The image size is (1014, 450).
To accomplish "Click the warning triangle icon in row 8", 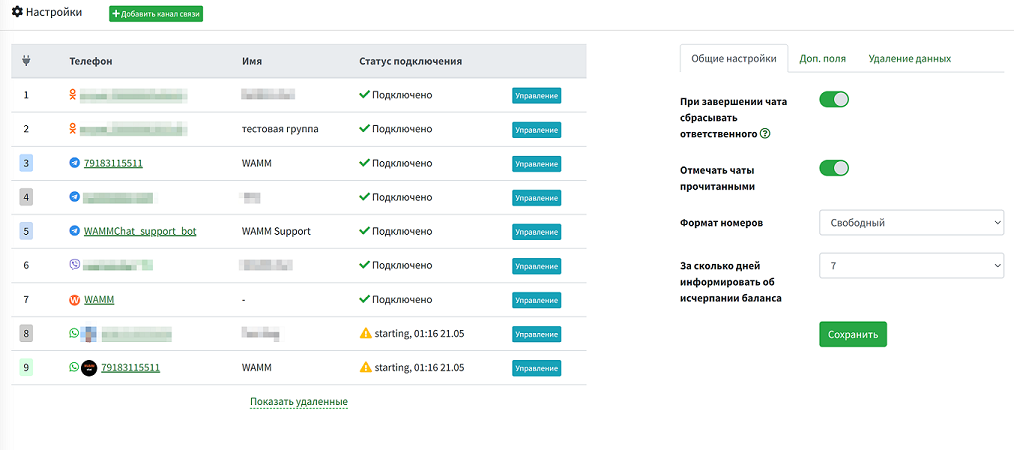I will [365, 333].
